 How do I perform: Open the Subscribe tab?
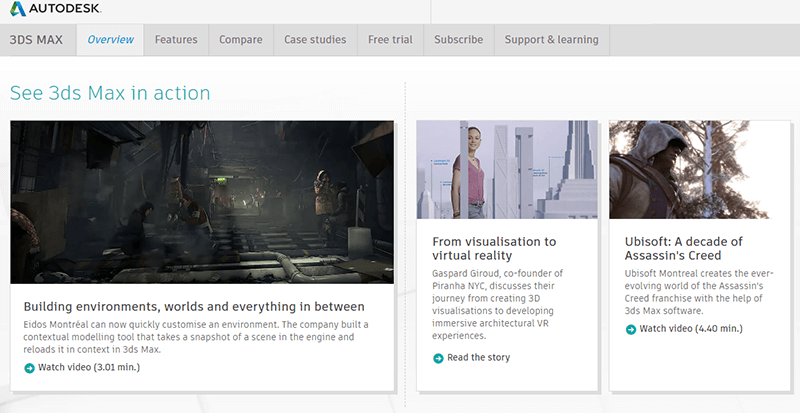[x=459, y=40]
